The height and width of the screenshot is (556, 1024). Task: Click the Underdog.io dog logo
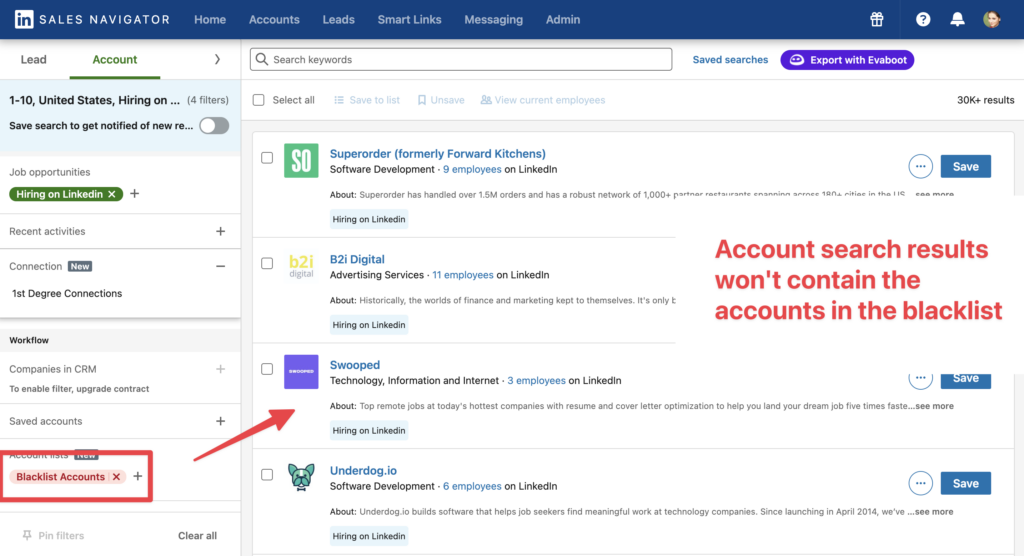301,478
